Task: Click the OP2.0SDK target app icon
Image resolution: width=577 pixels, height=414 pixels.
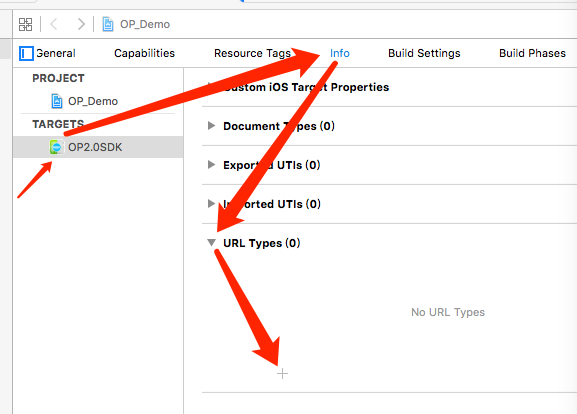Action: pyautogui.click(x=56, y=147)
